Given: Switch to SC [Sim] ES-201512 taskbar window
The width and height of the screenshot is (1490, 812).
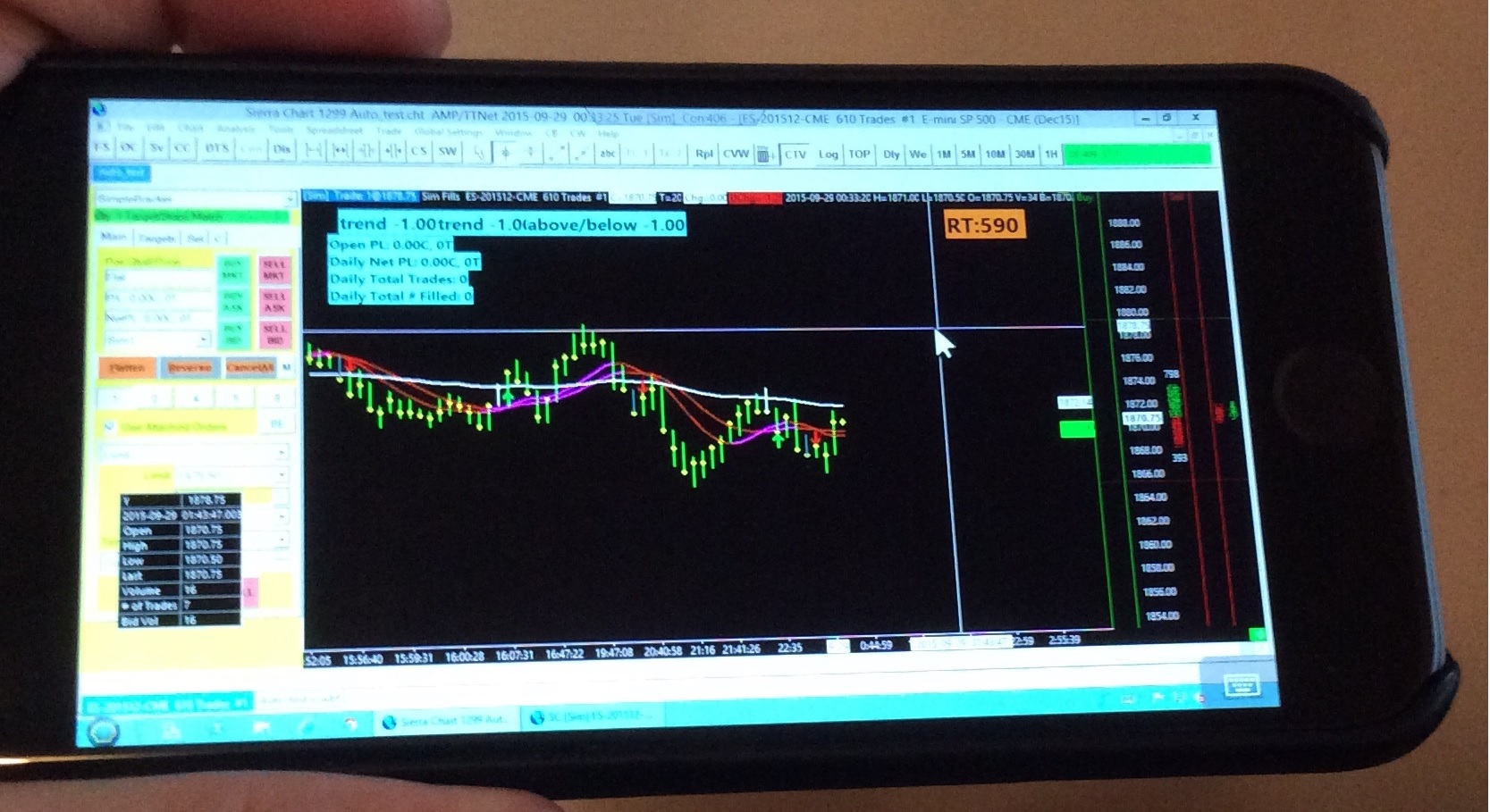Looking at the screenshot, I should (593, 717).
